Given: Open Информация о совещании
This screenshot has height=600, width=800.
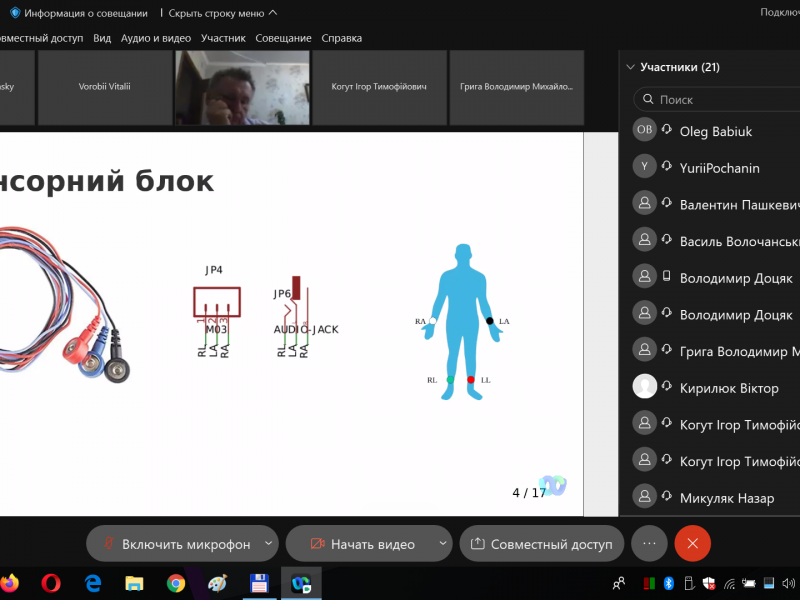Looking at the screenshot, I should [x=78, y=13].
